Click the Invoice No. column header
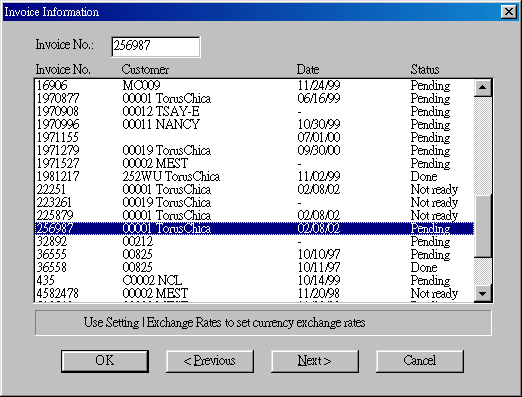Viewport: 522px width, 397px height. pyautogui.click(x=63, y=69)
